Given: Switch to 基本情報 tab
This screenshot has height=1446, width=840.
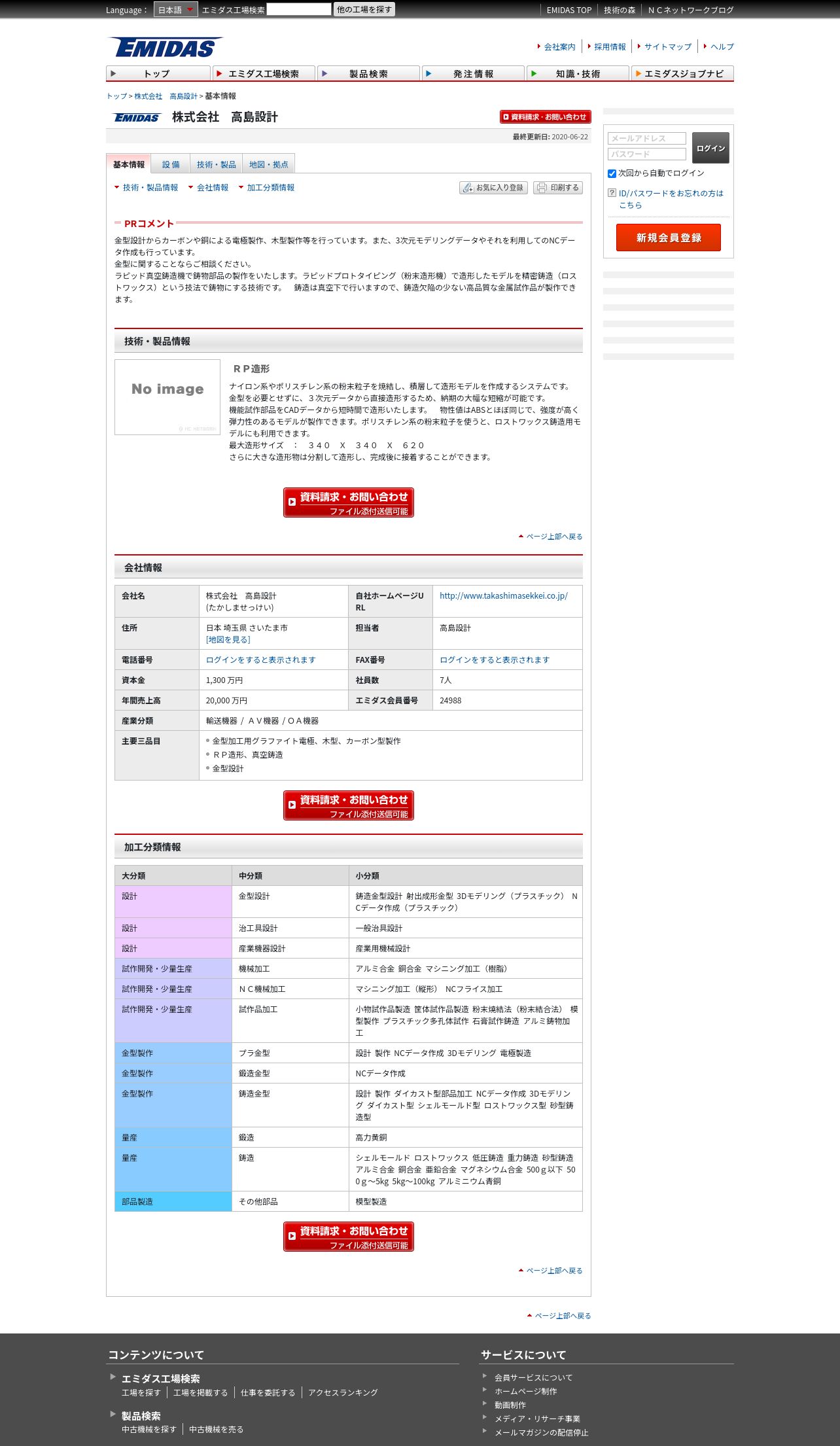Looking at the screenshot, I should pos(129,164).
